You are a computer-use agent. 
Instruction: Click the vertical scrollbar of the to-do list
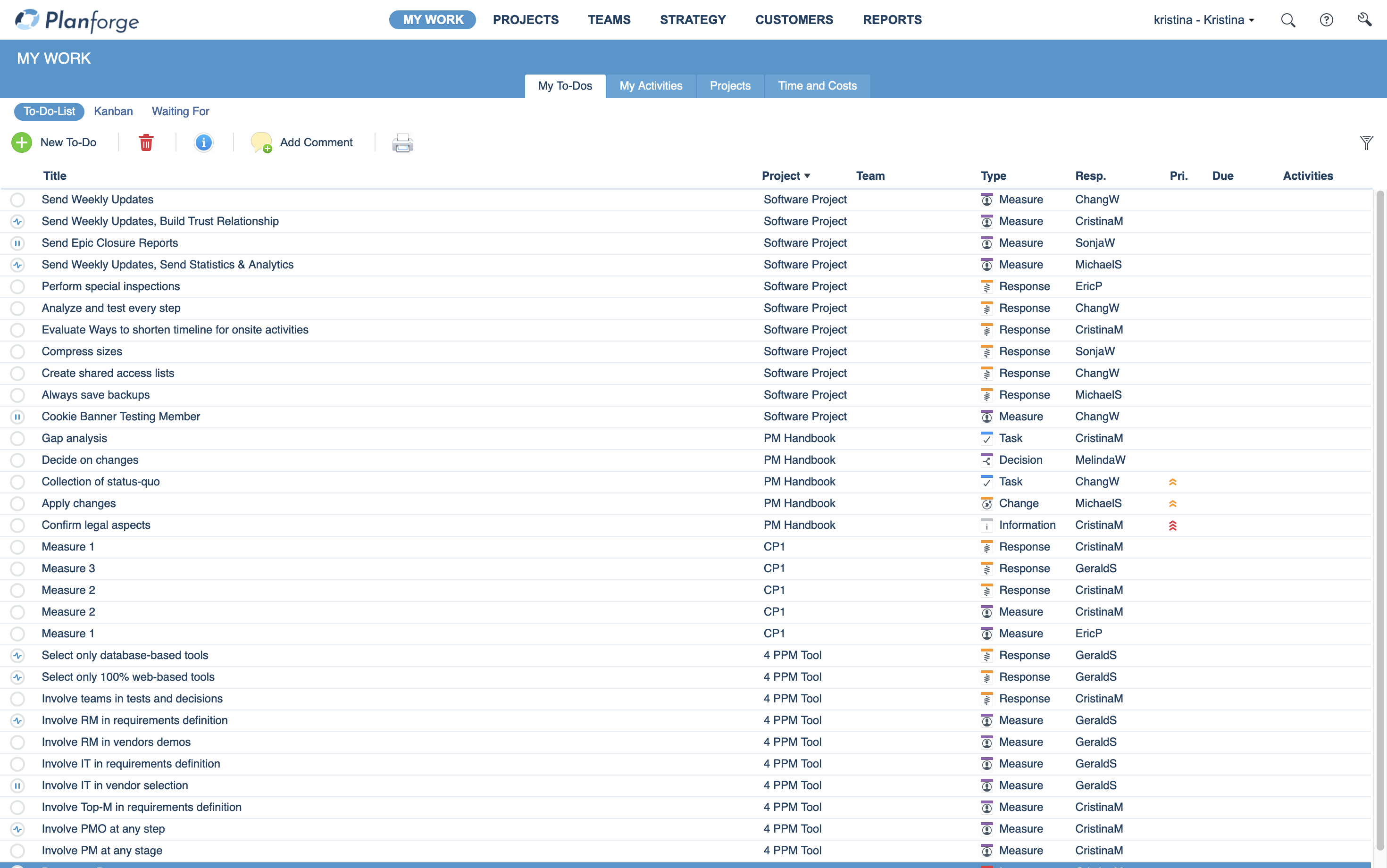(1380, 517)
